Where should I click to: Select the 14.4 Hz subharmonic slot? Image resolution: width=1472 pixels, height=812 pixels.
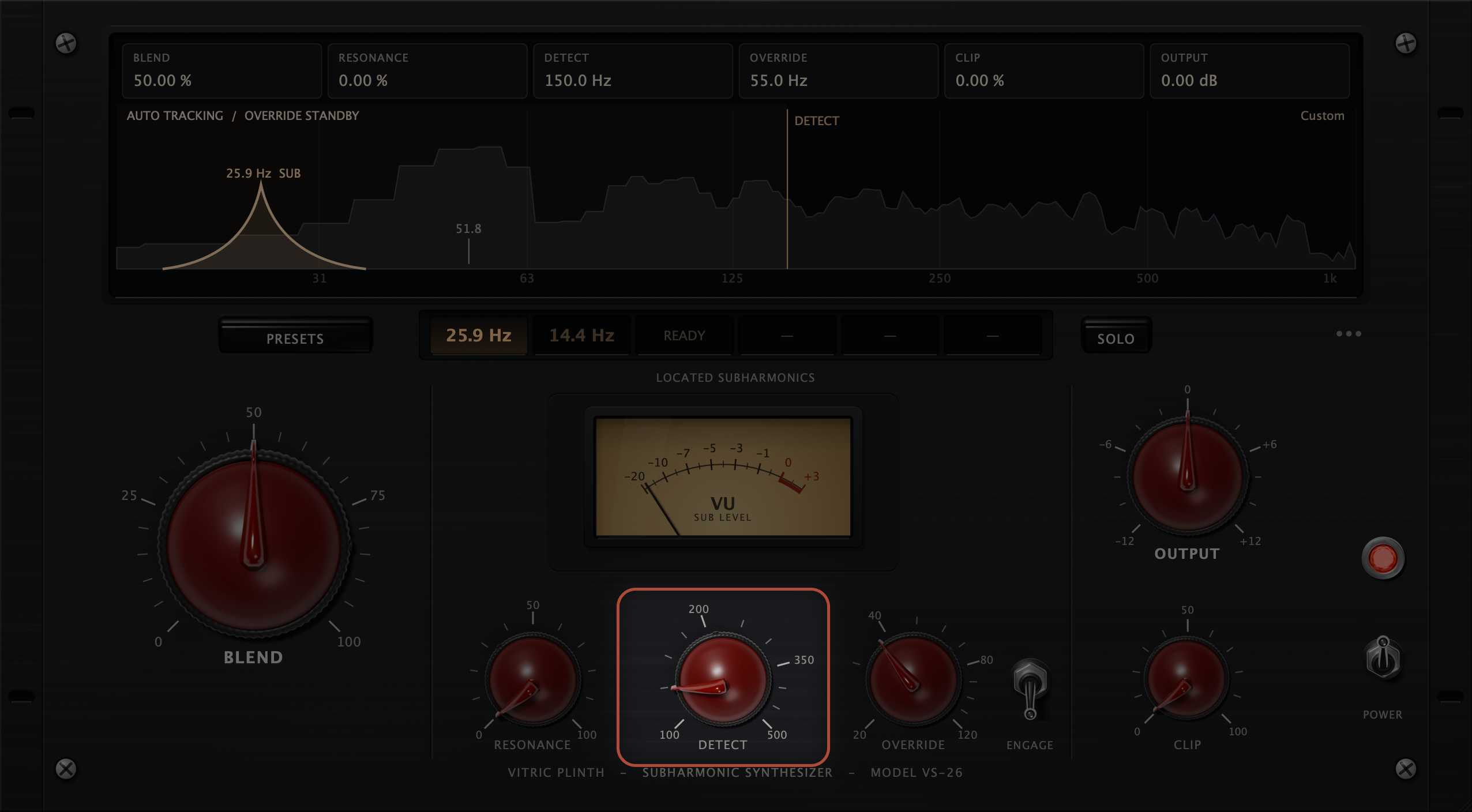click(581, 335)
